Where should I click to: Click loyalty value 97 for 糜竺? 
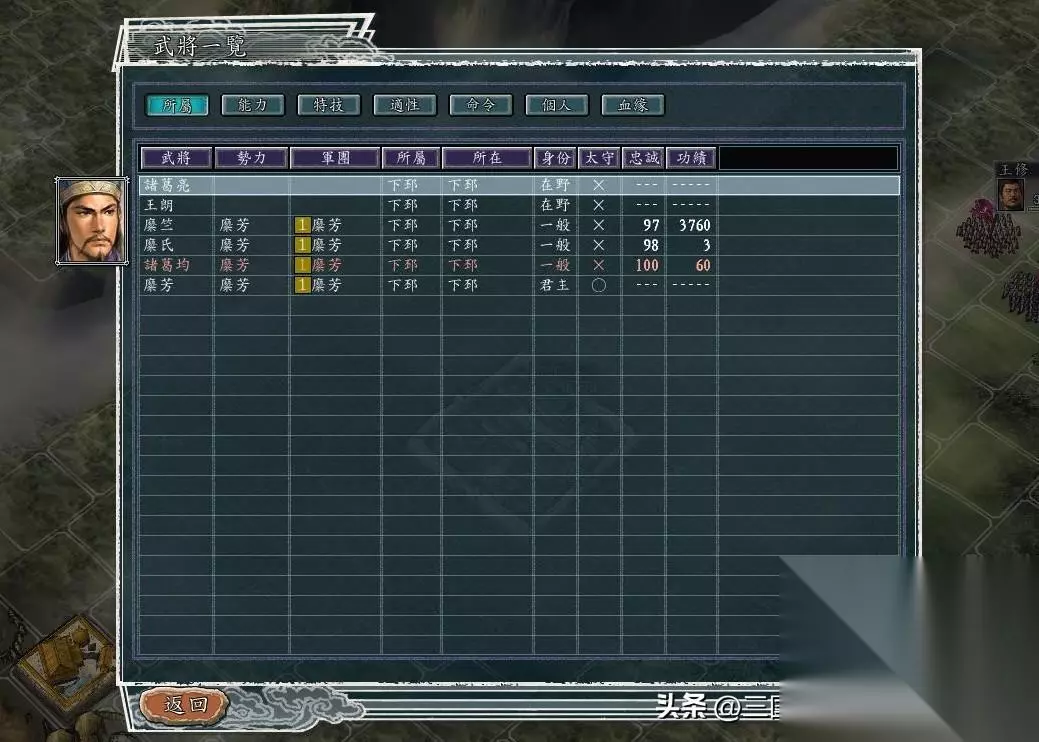pyautogui.click(x=651, y=225)
